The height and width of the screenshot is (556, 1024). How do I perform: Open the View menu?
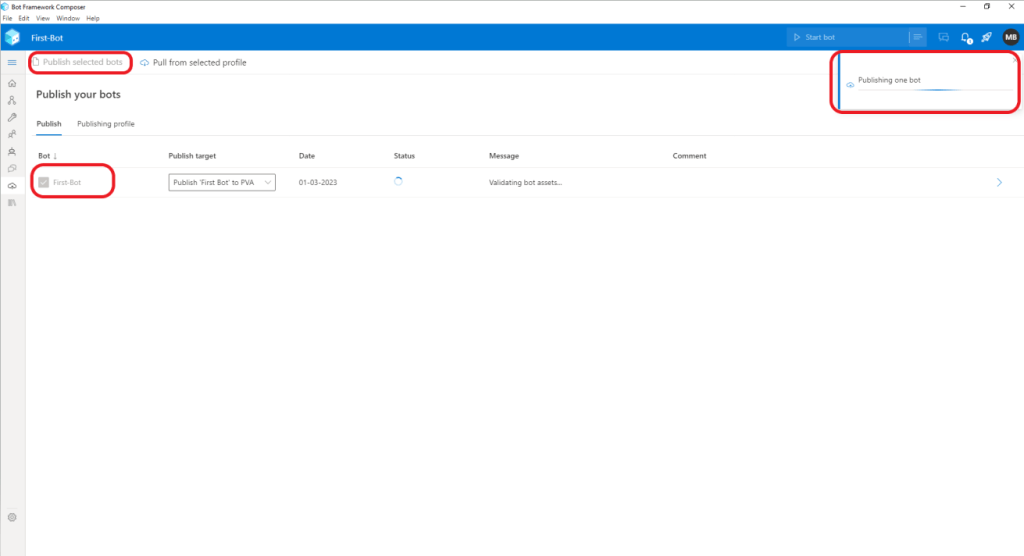click(43, 18)
